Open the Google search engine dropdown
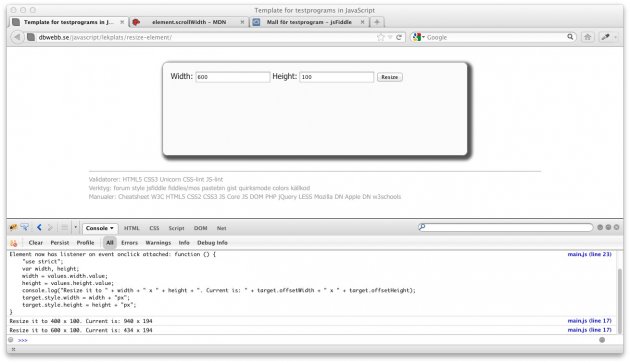630x363 pixels. (x=419, y=37)
